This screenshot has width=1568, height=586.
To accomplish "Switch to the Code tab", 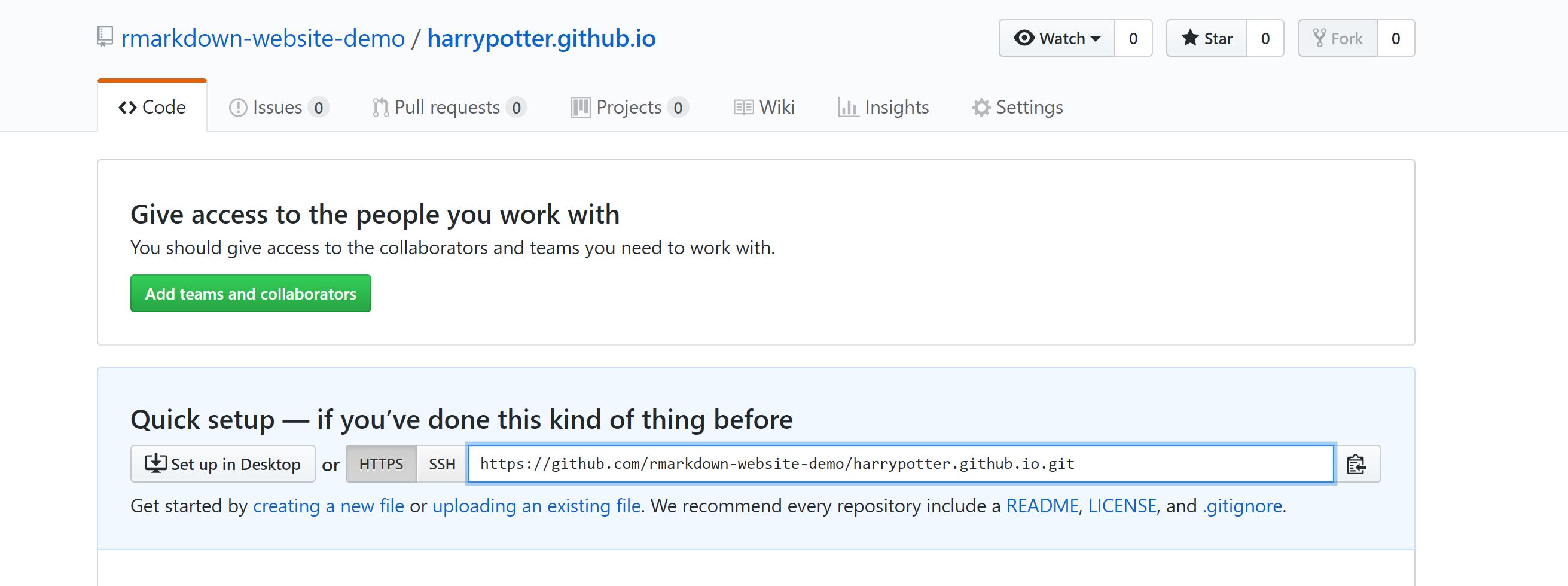I will pyautogui.click(x=152, y=107).
